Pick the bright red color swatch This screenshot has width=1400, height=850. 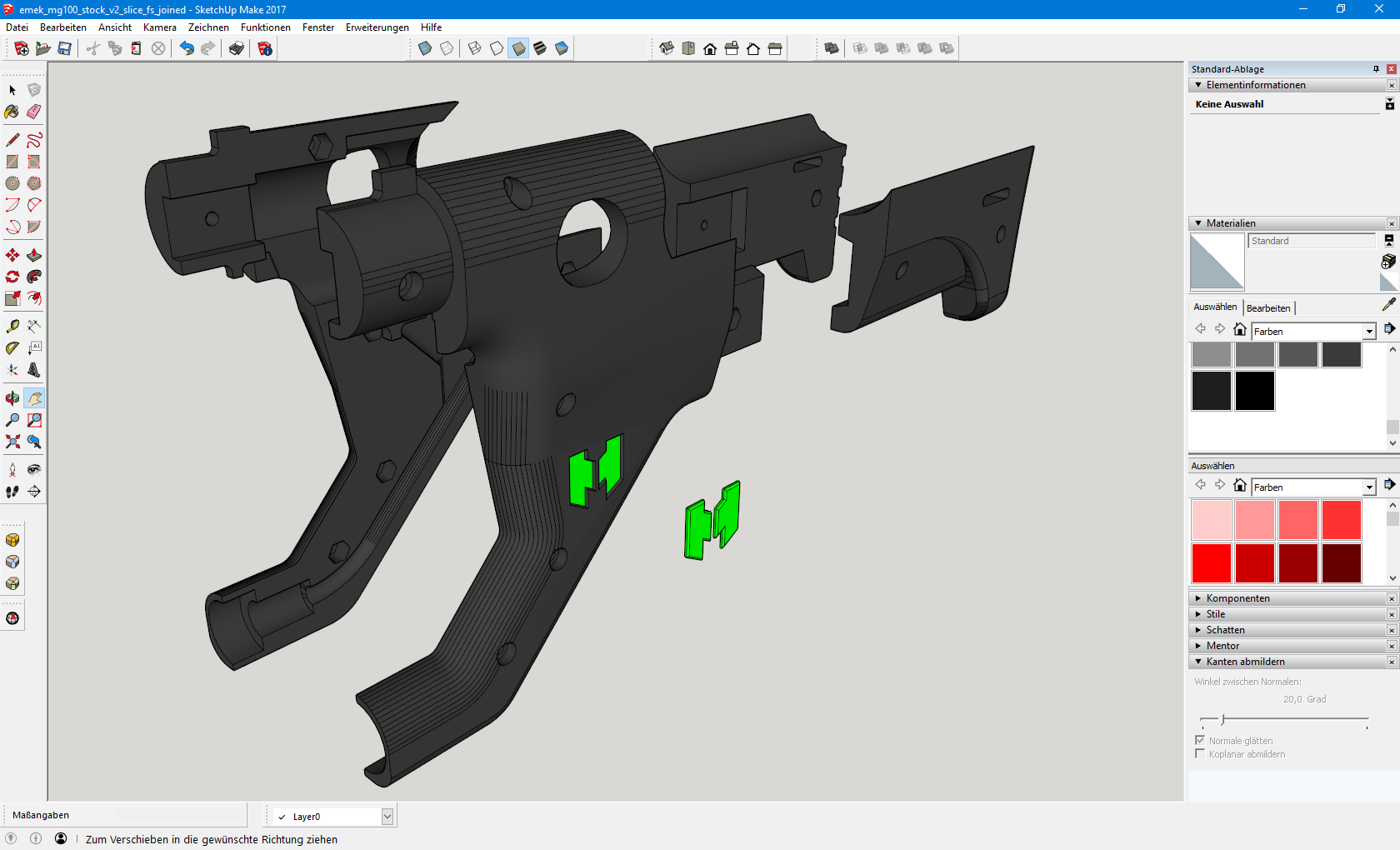pos(1211,563)
